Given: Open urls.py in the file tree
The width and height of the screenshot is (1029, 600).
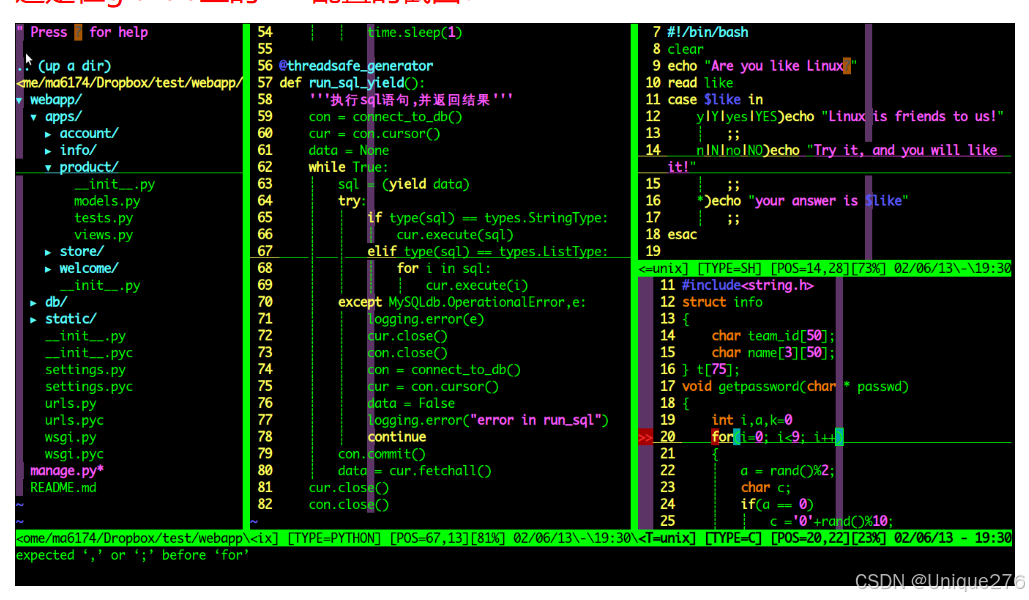Looking at the screenshot, I should [x=70, y=404].
